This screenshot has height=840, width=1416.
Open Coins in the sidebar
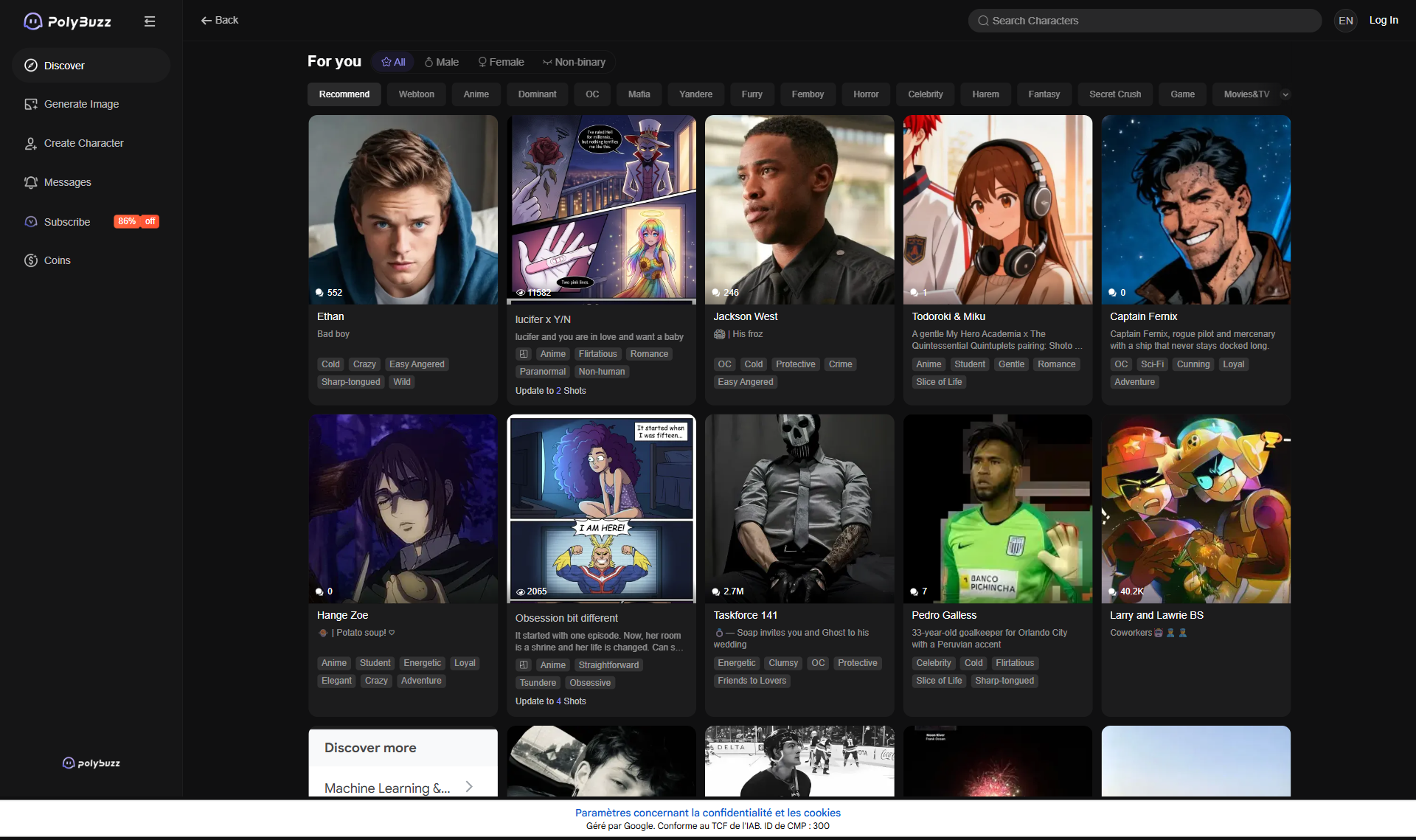(x=91, y=260)
